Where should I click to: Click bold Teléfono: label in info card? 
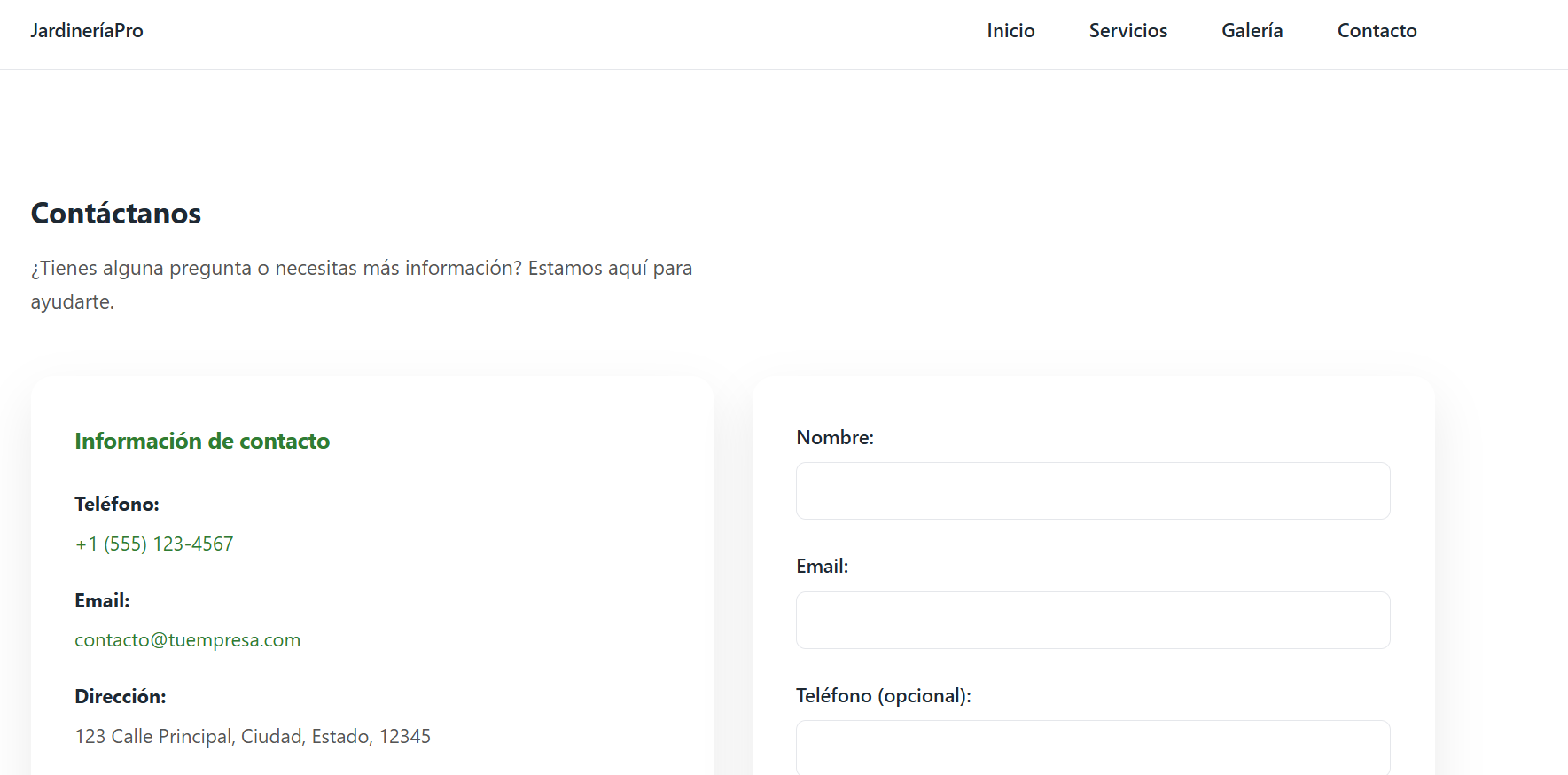(117, 505)
